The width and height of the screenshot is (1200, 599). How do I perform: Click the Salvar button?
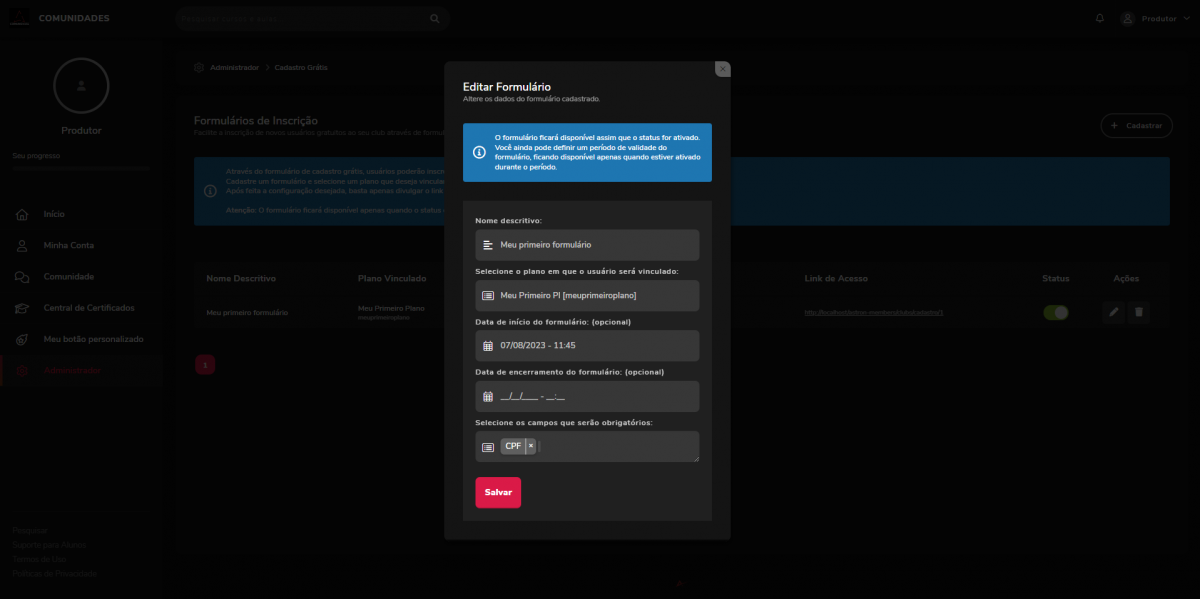click(x=498, y=492)
